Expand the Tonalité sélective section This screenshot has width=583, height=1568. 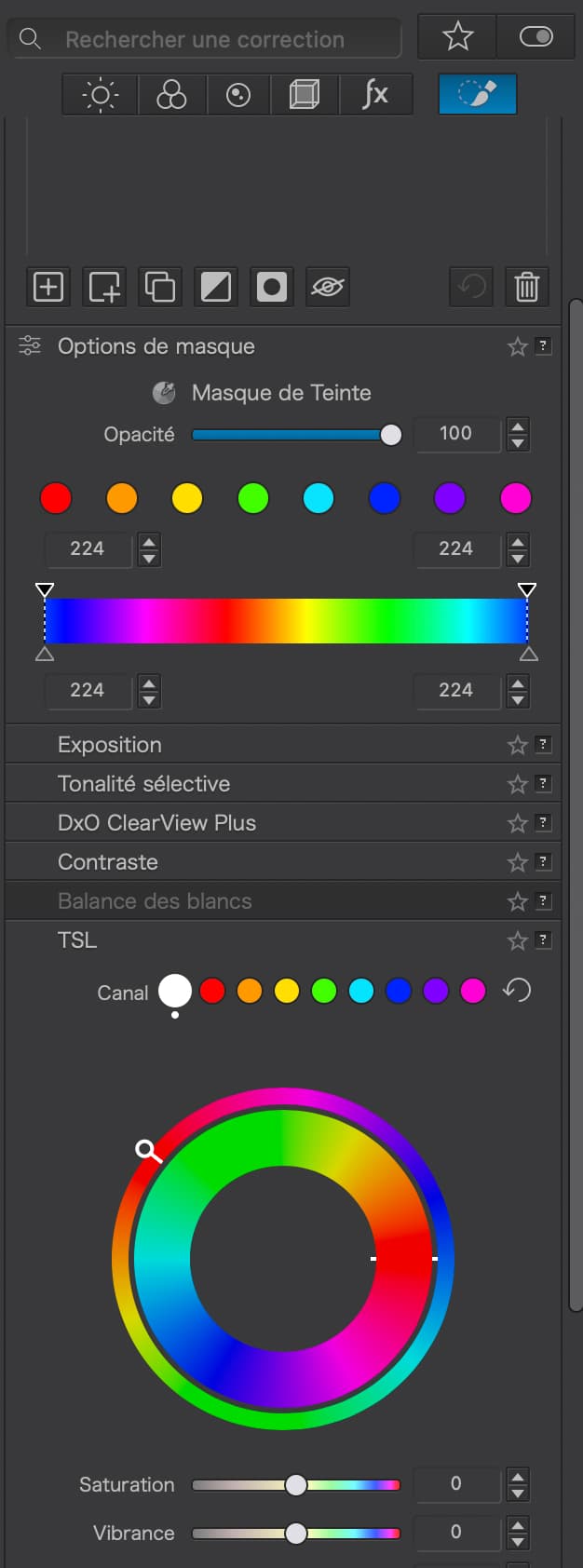(x=143, y=784)
